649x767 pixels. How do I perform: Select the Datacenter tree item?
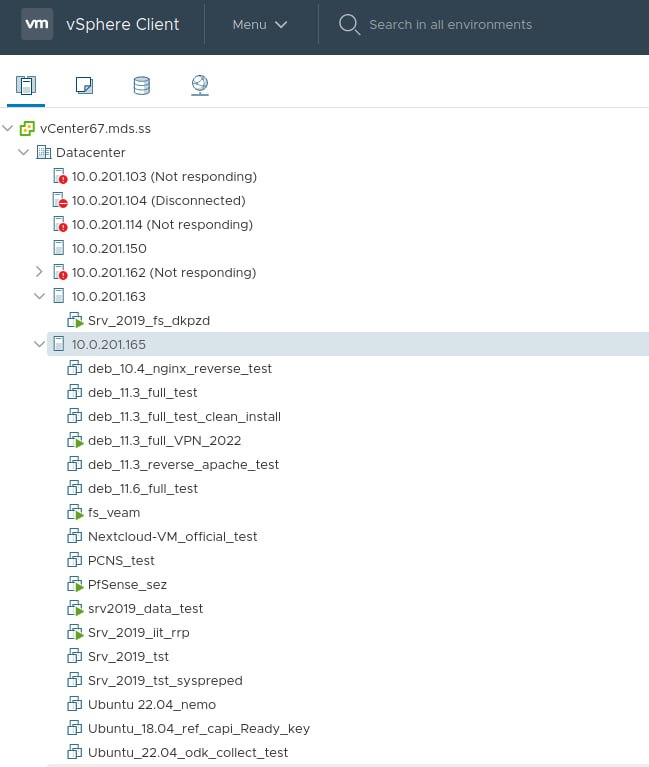click(91, 153)
